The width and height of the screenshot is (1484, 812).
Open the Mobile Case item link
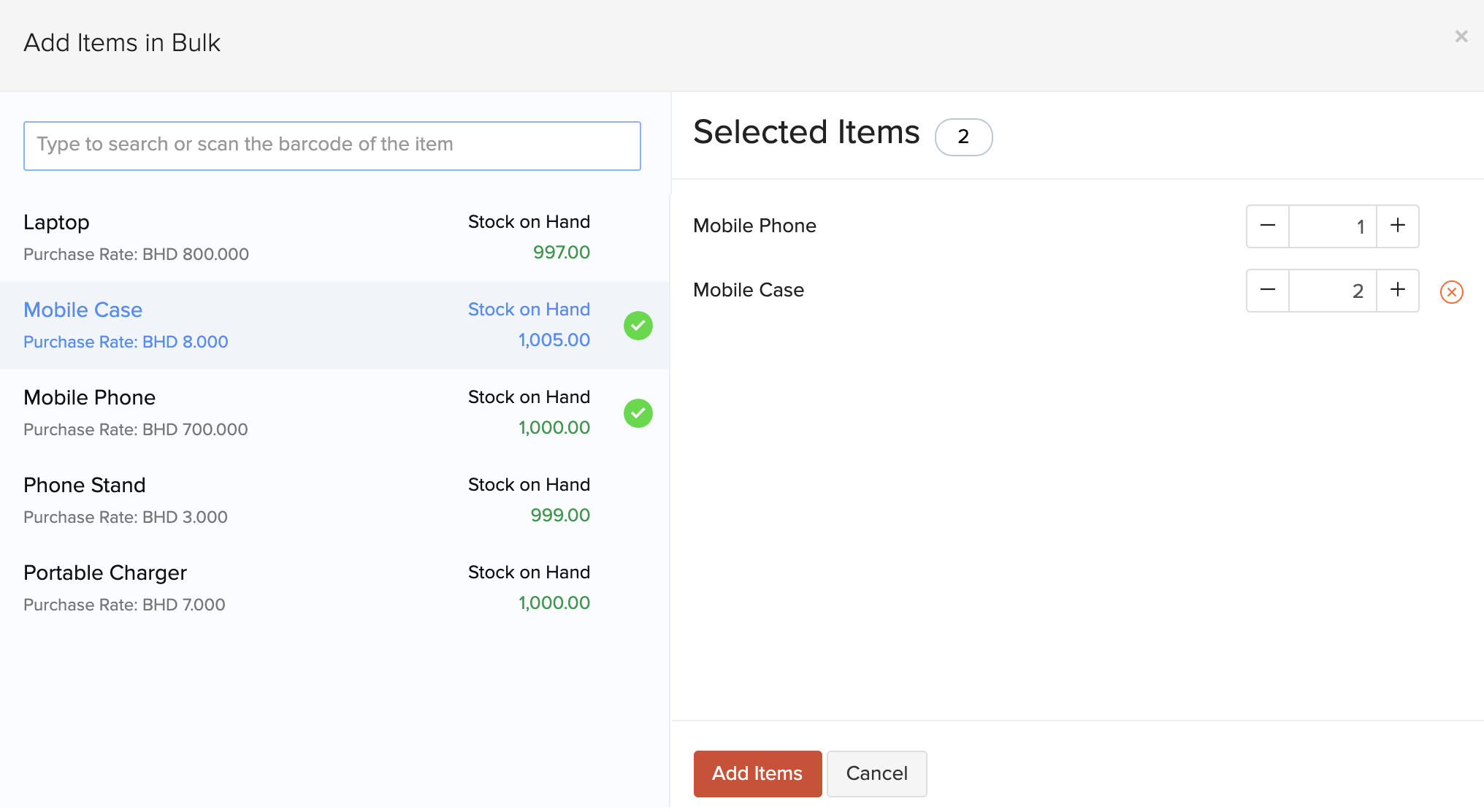[83, 310]
